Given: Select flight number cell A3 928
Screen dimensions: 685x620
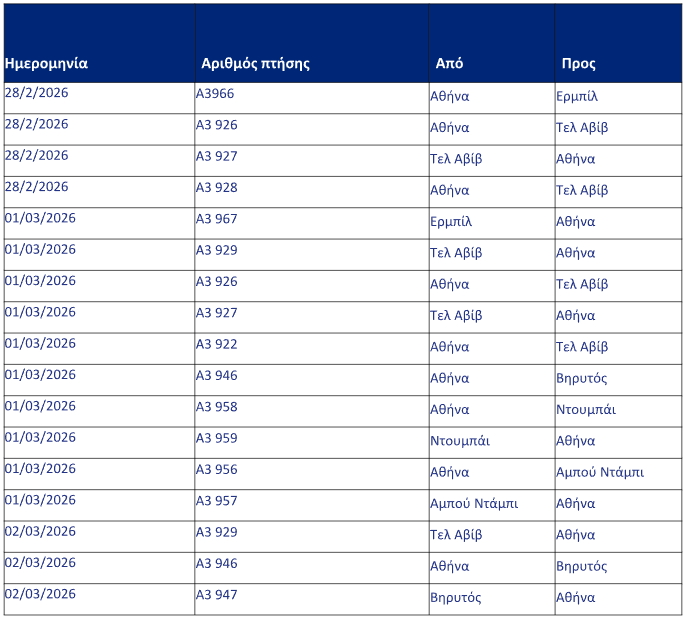Looking at the screenshot, I should tap(217, 188).
